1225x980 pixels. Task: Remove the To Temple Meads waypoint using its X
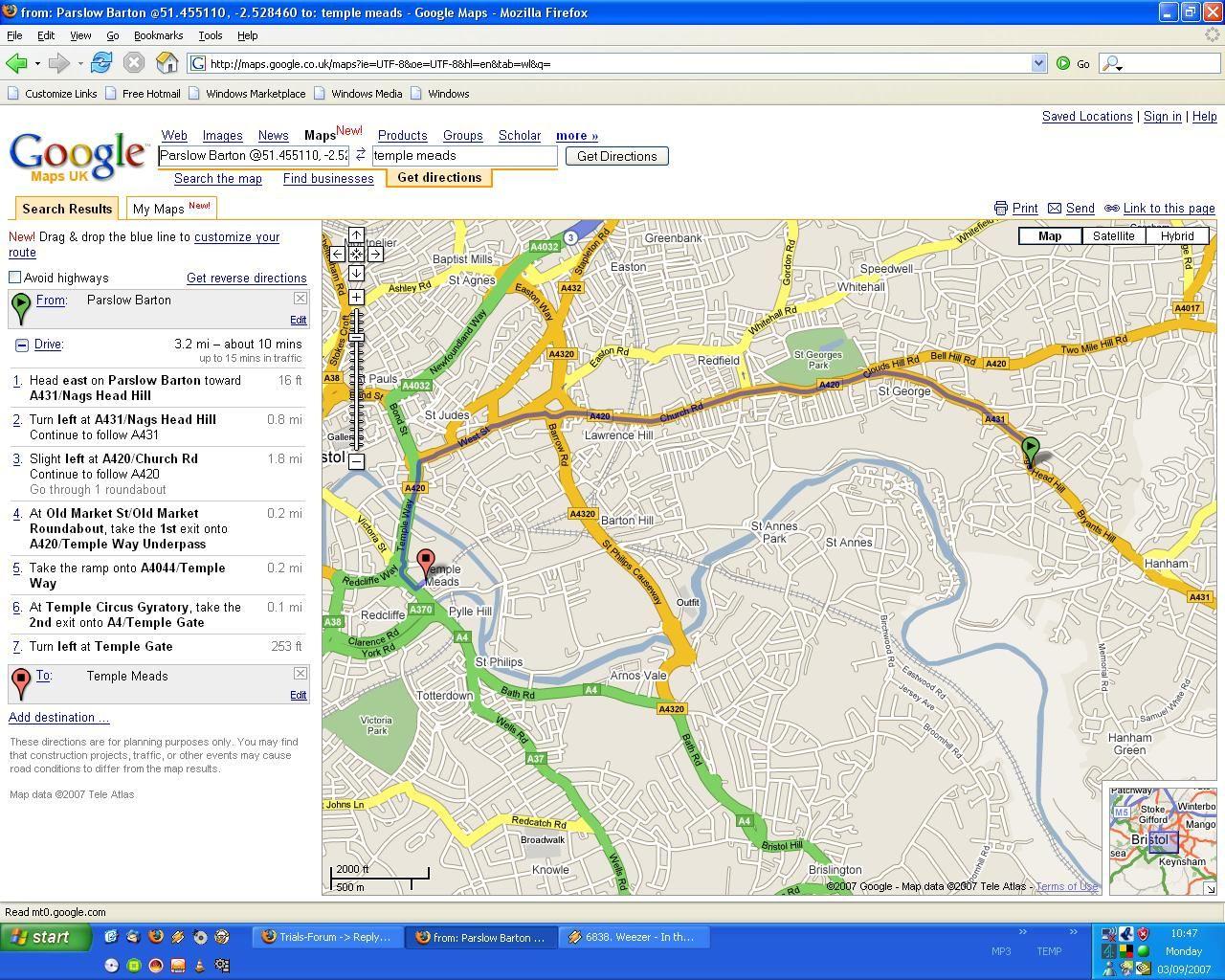pos(300,674)
